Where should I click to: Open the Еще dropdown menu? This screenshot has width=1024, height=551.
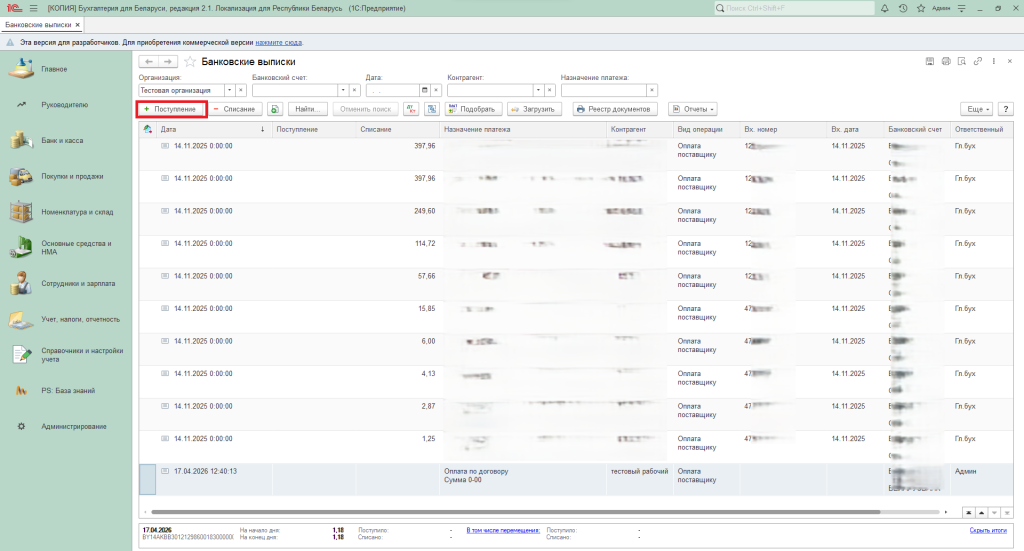tap(975, 108)
